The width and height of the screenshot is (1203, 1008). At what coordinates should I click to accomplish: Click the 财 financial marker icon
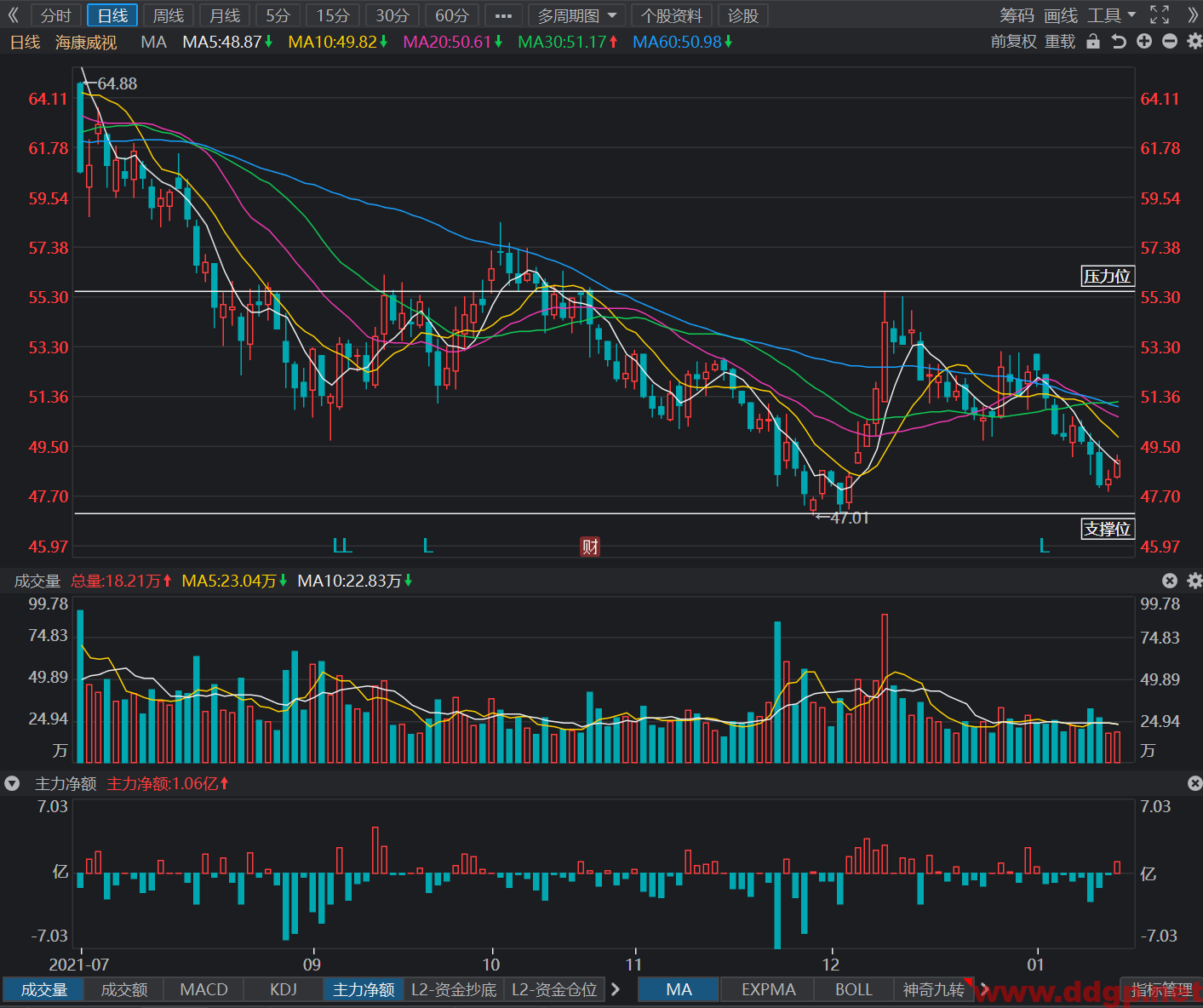click(x=590, y=546)
